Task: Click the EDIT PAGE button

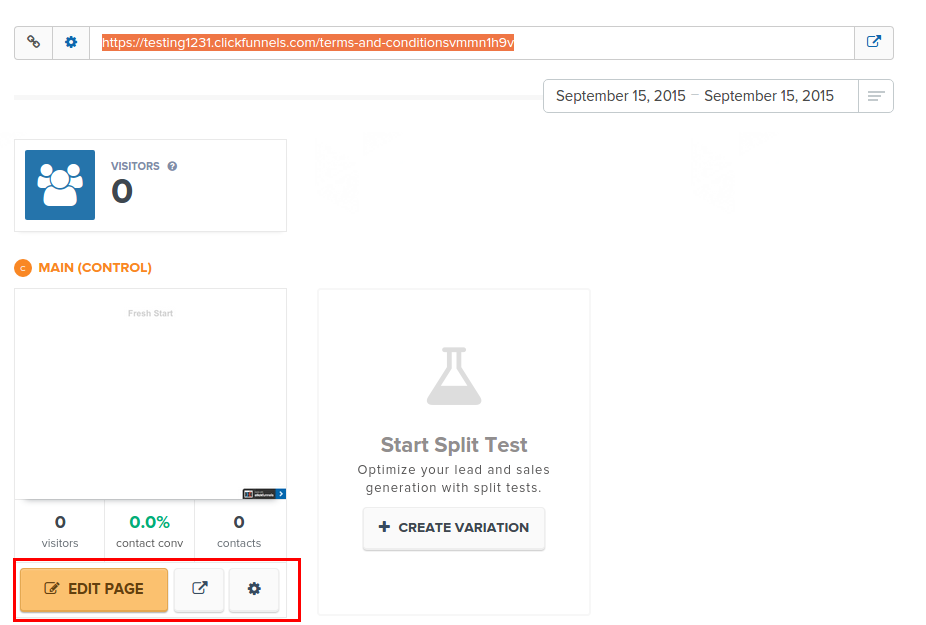Action: 94,589
